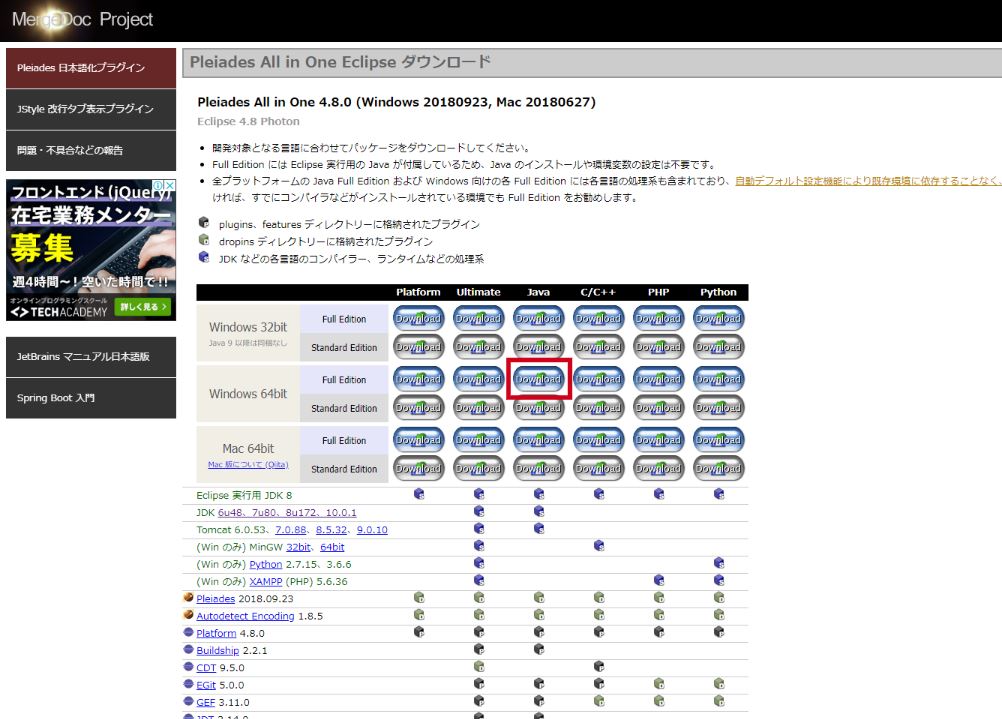
Task: Download Windows 32bit Full Edition Ultimate package
Action: 479,318
